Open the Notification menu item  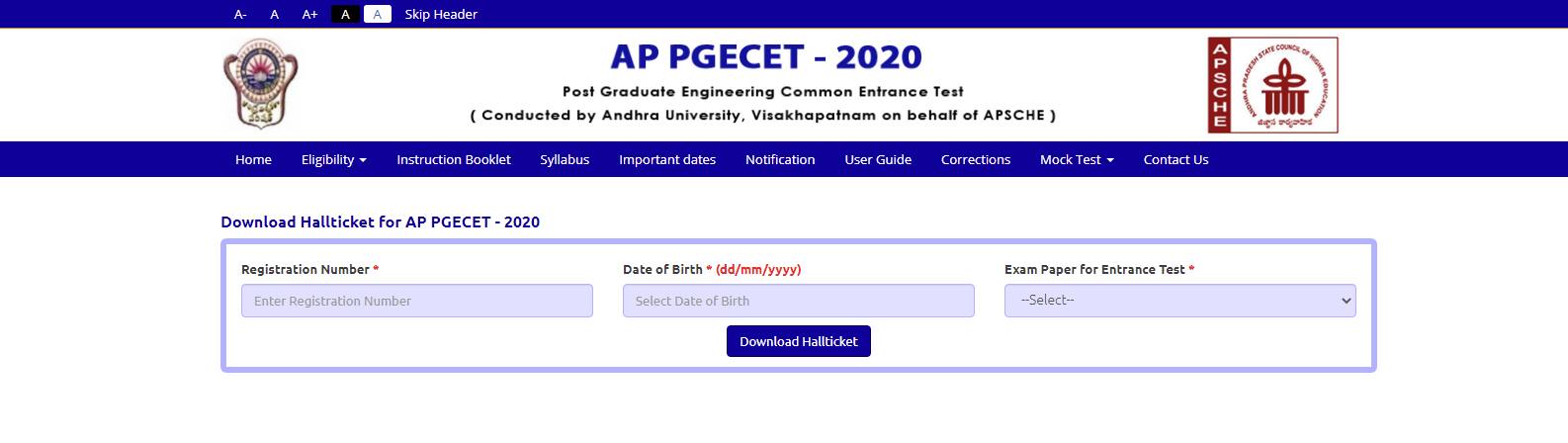pos(780,159)
